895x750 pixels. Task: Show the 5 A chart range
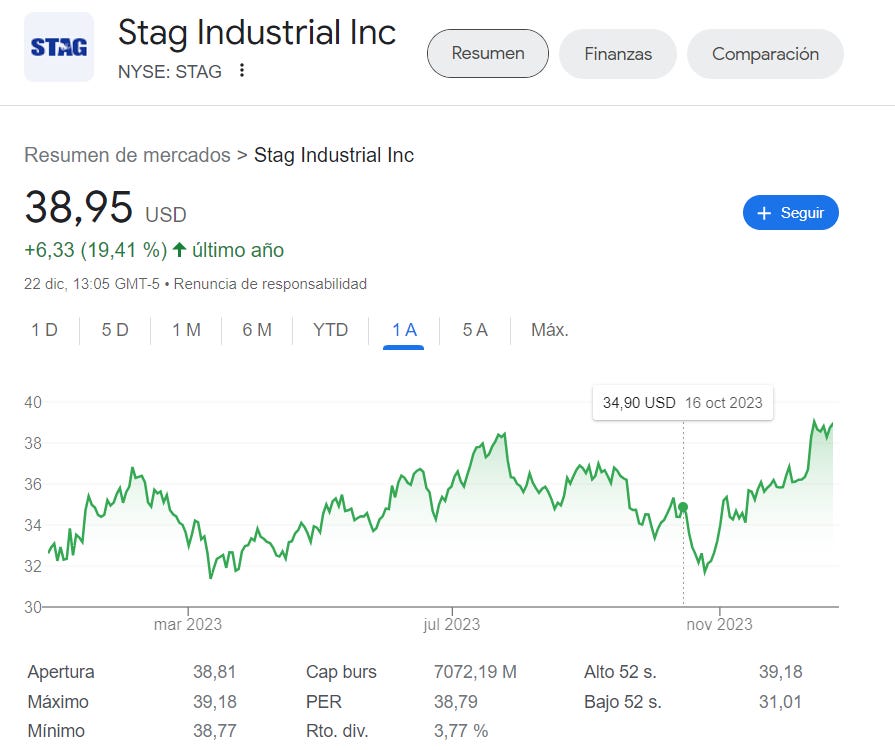tap(475, 330)
